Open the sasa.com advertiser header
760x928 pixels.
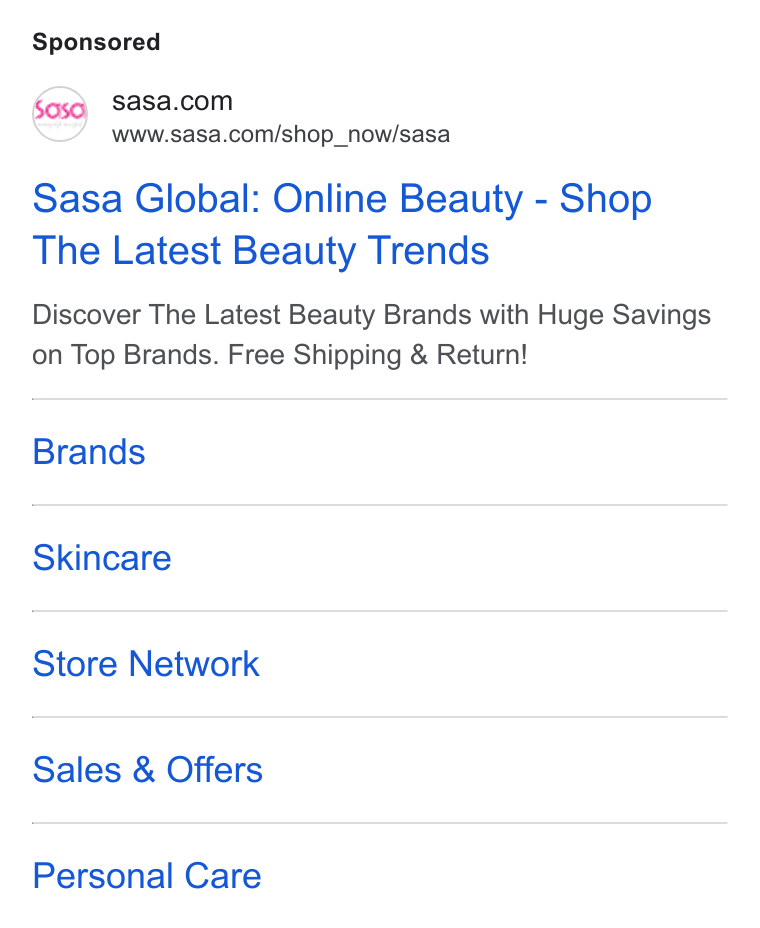tap(241, 114)
